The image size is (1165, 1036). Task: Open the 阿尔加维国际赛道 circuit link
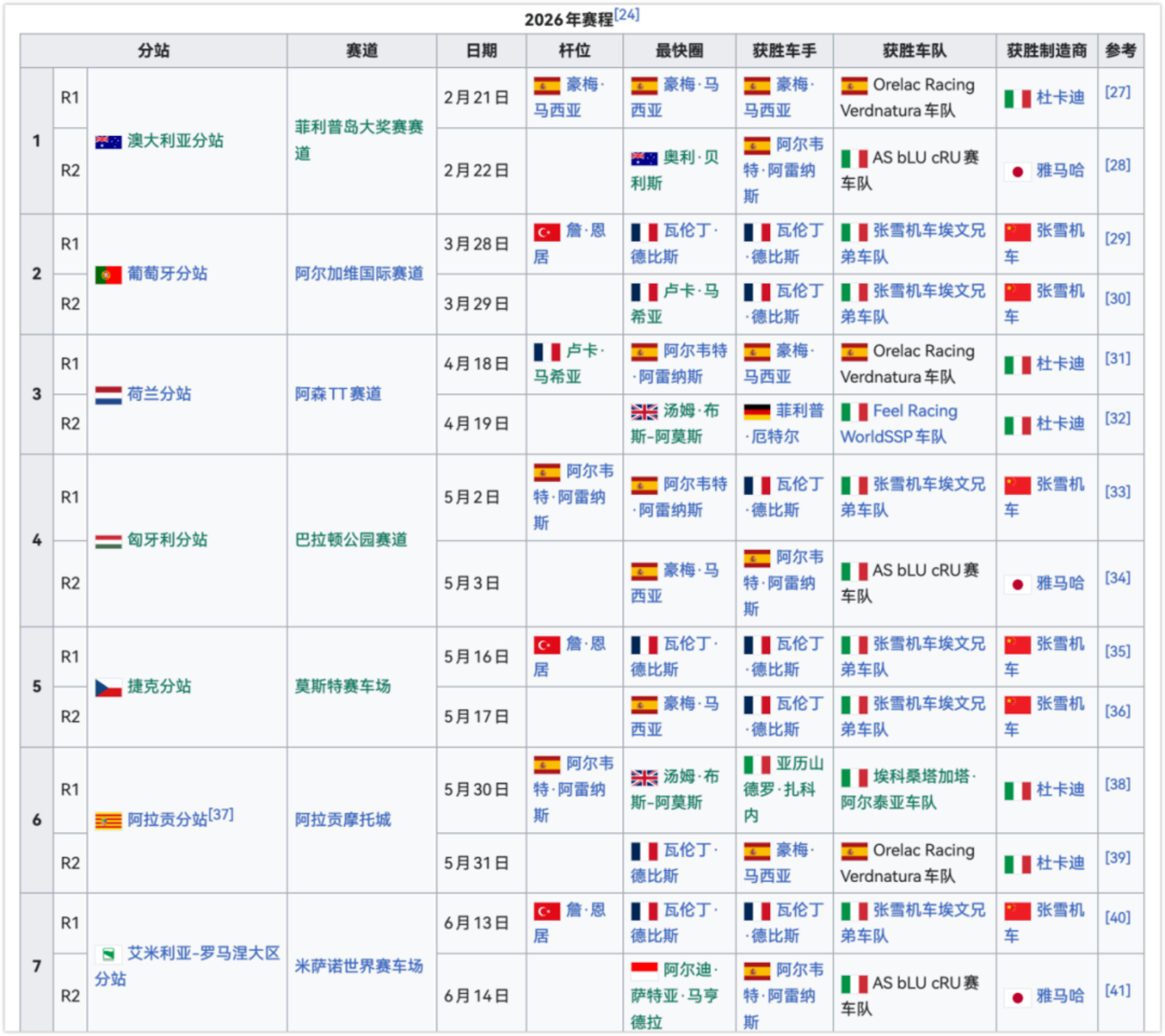(359, 273)
